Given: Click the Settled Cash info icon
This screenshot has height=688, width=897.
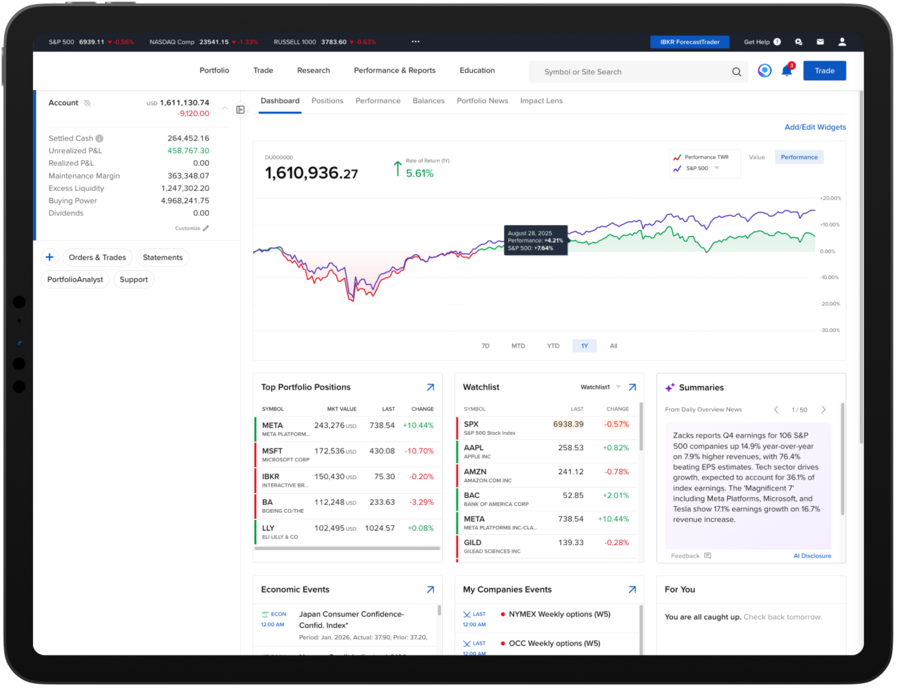Looking at the screenshot, I should [x=100, y=138].
